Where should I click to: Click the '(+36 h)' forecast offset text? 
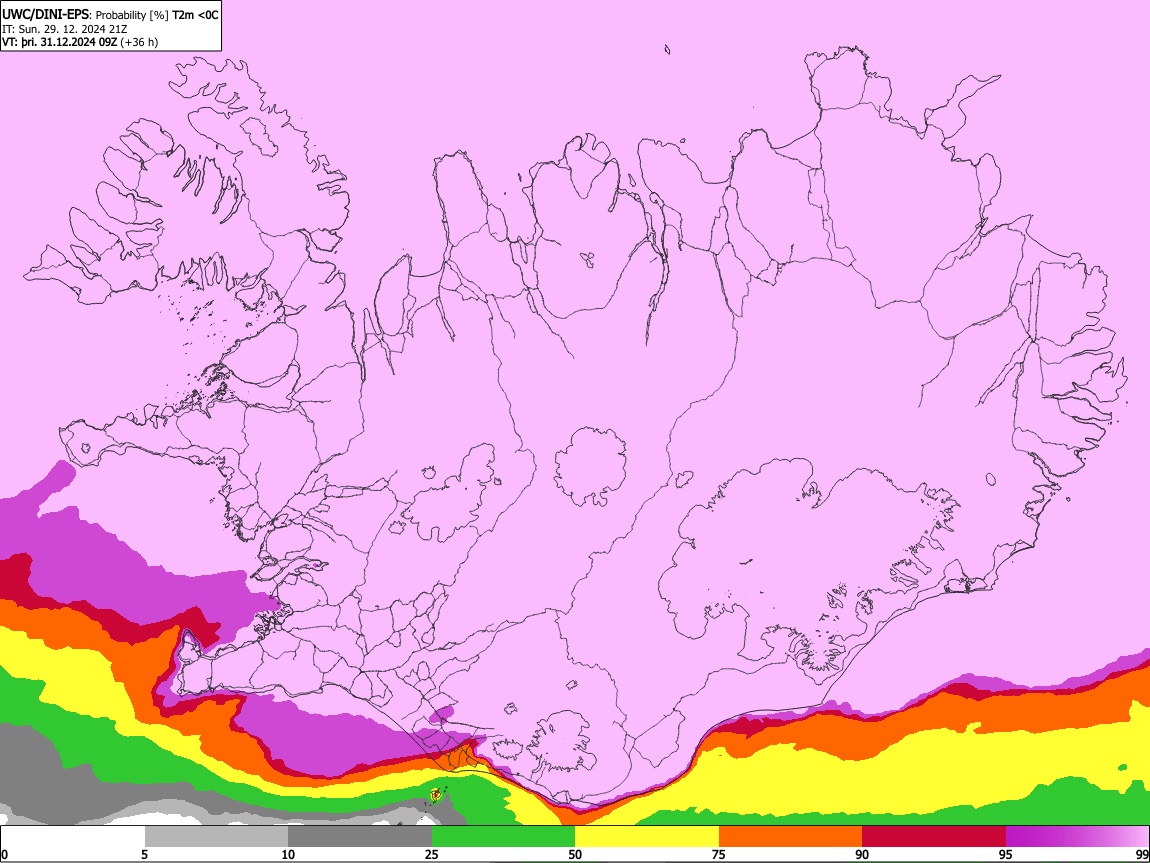point(139,42)
